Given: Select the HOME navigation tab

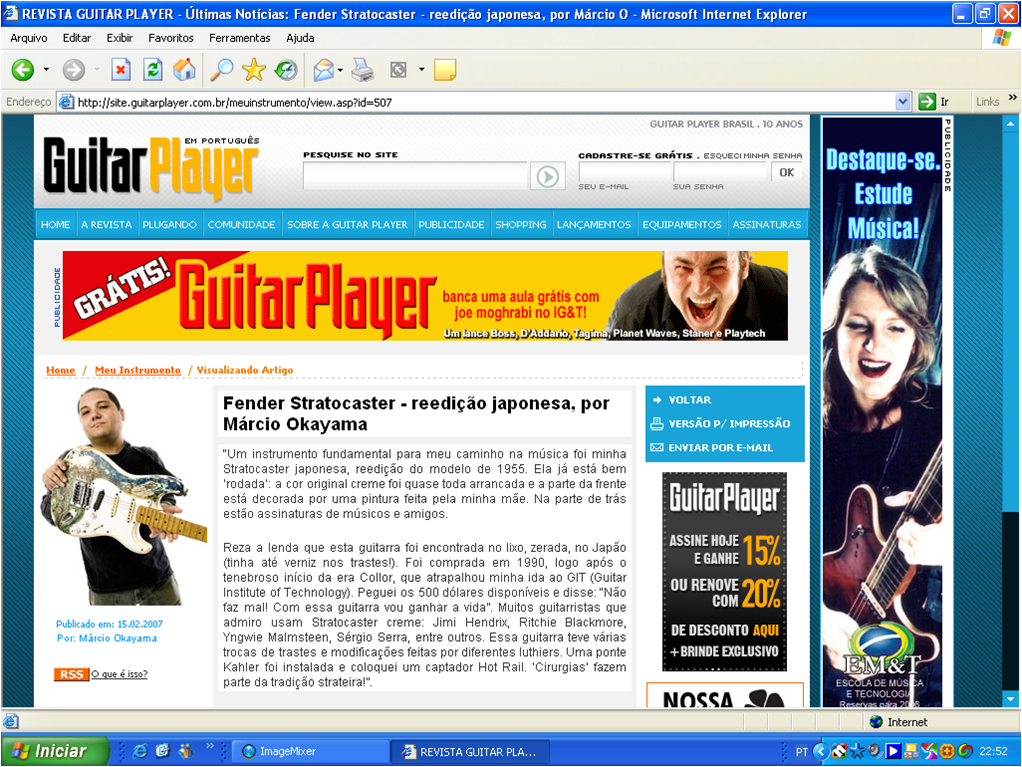Looking at the screenshot, I should pos(55,224).
